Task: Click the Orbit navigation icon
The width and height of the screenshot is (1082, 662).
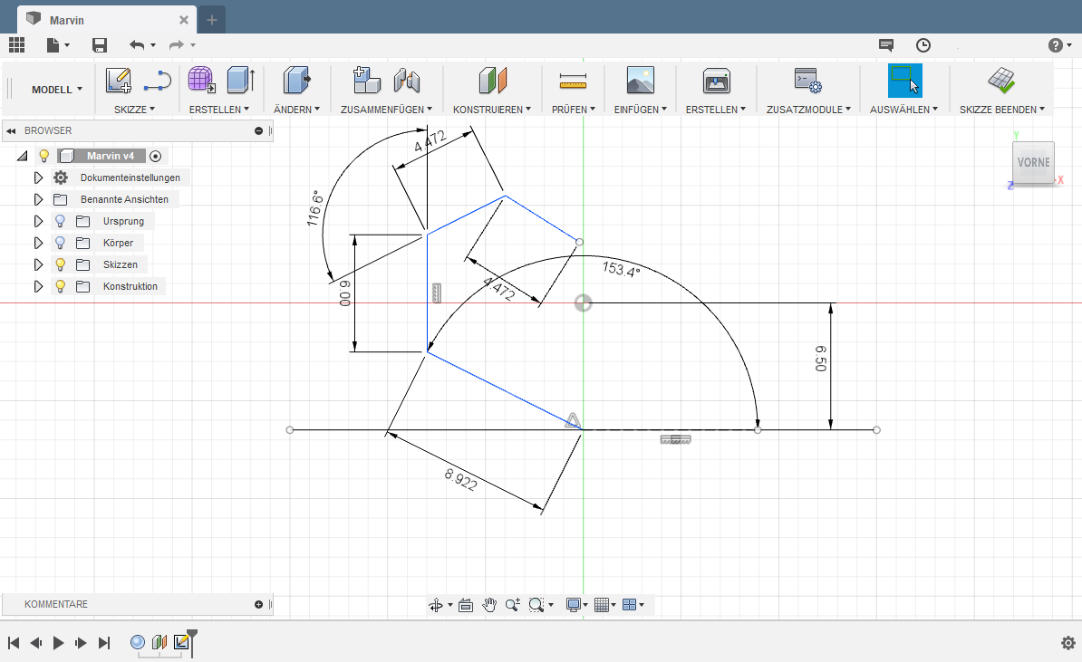Action: (x=436, y=605)
